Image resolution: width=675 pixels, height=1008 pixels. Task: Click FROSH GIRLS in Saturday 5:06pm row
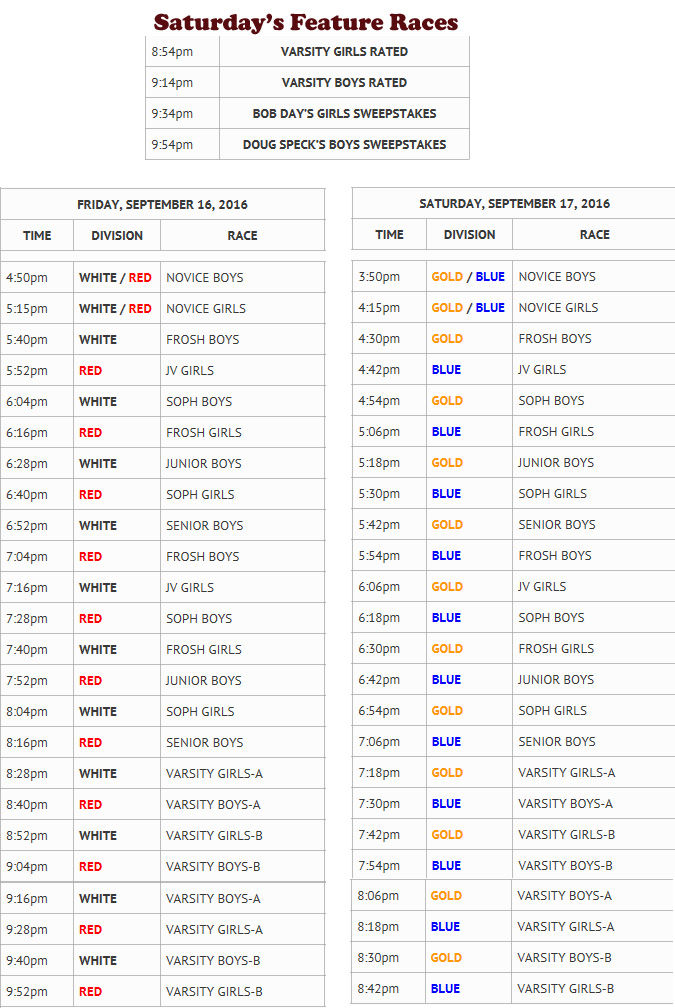(x=556, y=431)
